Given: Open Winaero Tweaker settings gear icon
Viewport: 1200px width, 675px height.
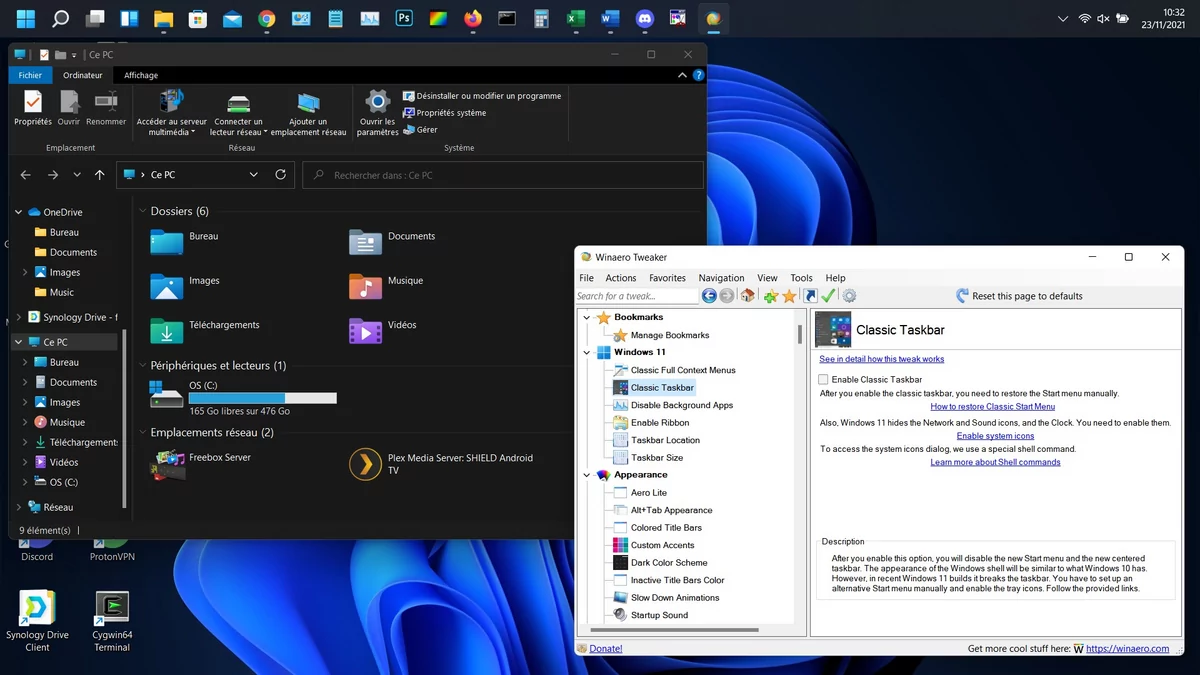Looking at the screenshot, I should pos(849,296).
